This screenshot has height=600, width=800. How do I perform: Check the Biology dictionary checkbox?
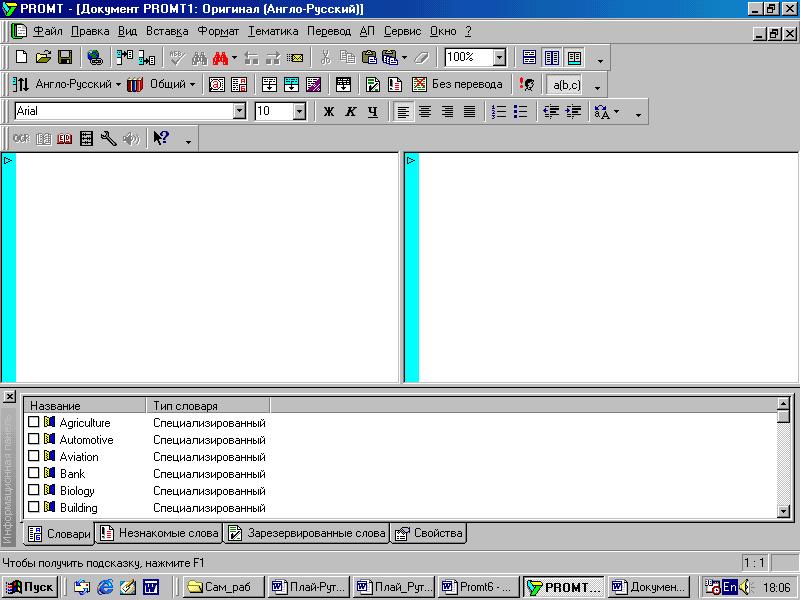point(34,490)
